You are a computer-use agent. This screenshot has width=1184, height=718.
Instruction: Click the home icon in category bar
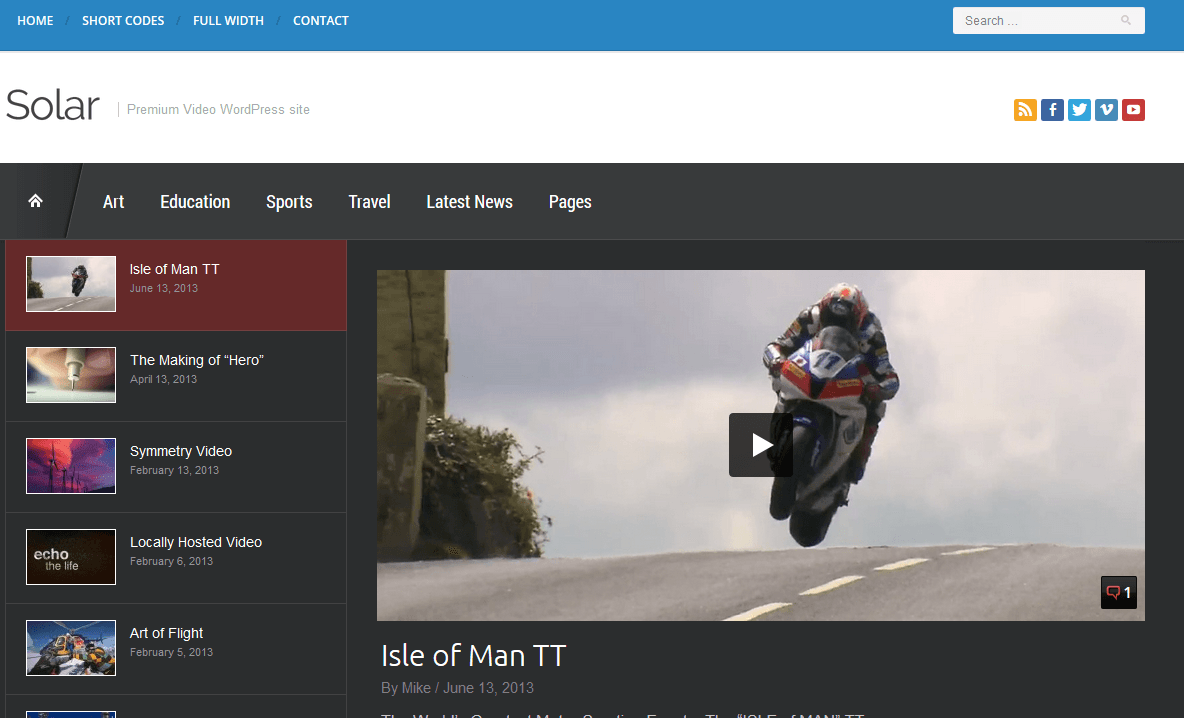(35, 201)
